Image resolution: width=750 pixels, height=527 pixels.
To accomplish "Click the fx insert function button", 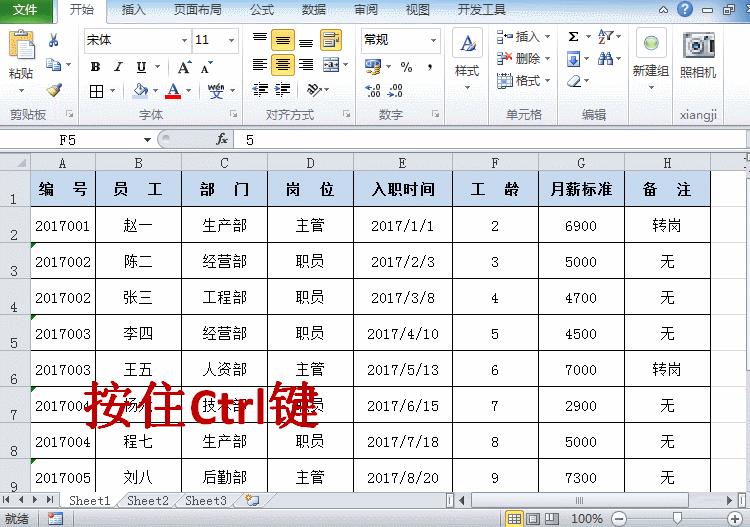I will 221,140.
